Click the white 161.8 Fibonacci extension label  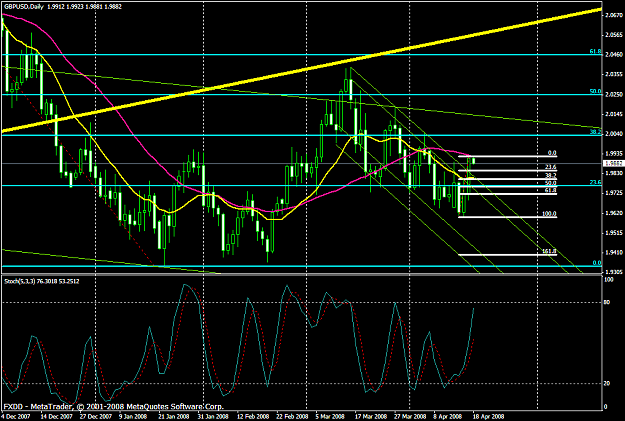549,252
